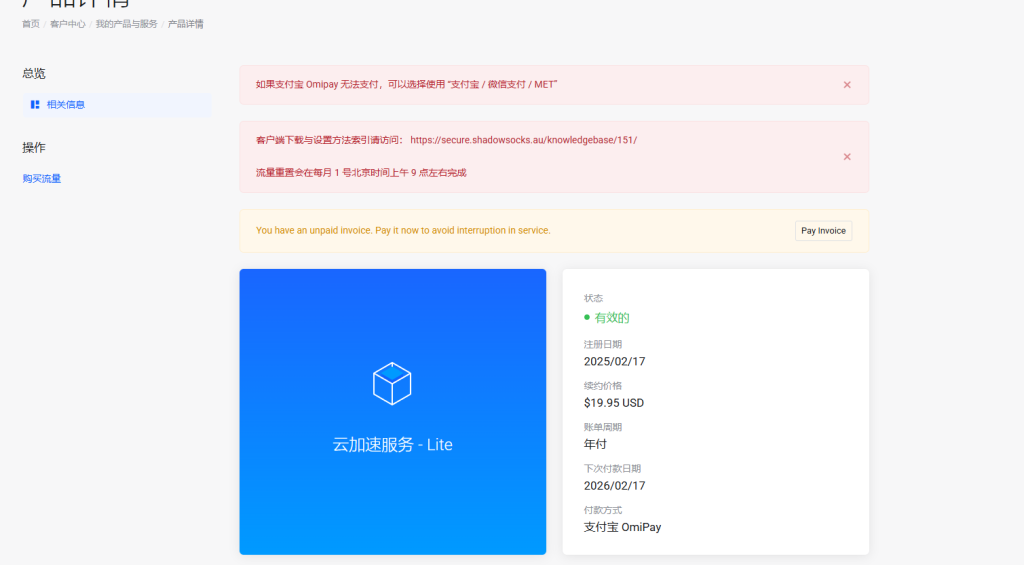Close the client download notice
The height and width of the screenshot is (565, 1024).
(847, 157)
